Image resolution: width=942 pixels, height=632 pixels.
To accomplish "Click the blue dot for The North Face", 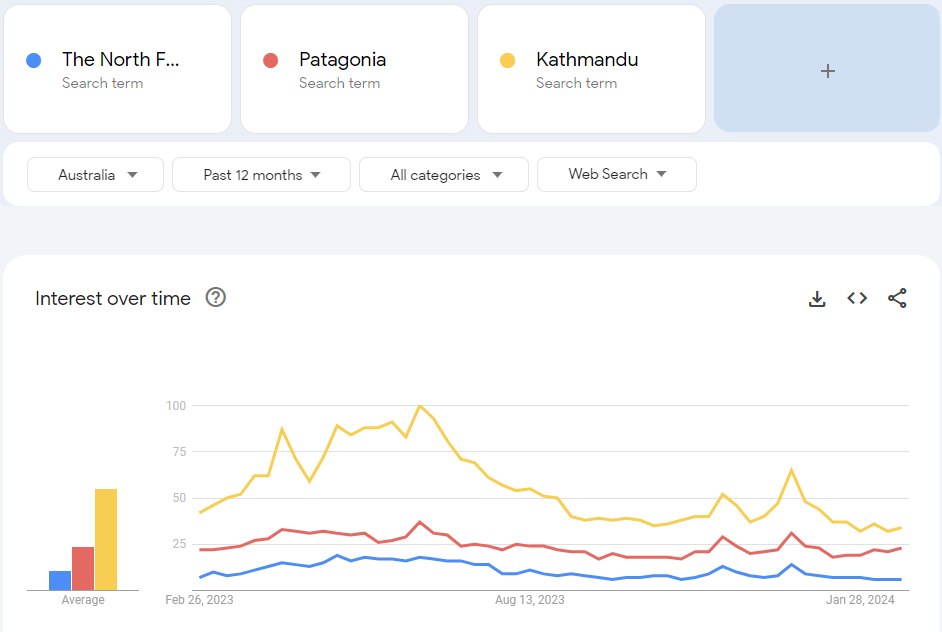I will point(34,60).
